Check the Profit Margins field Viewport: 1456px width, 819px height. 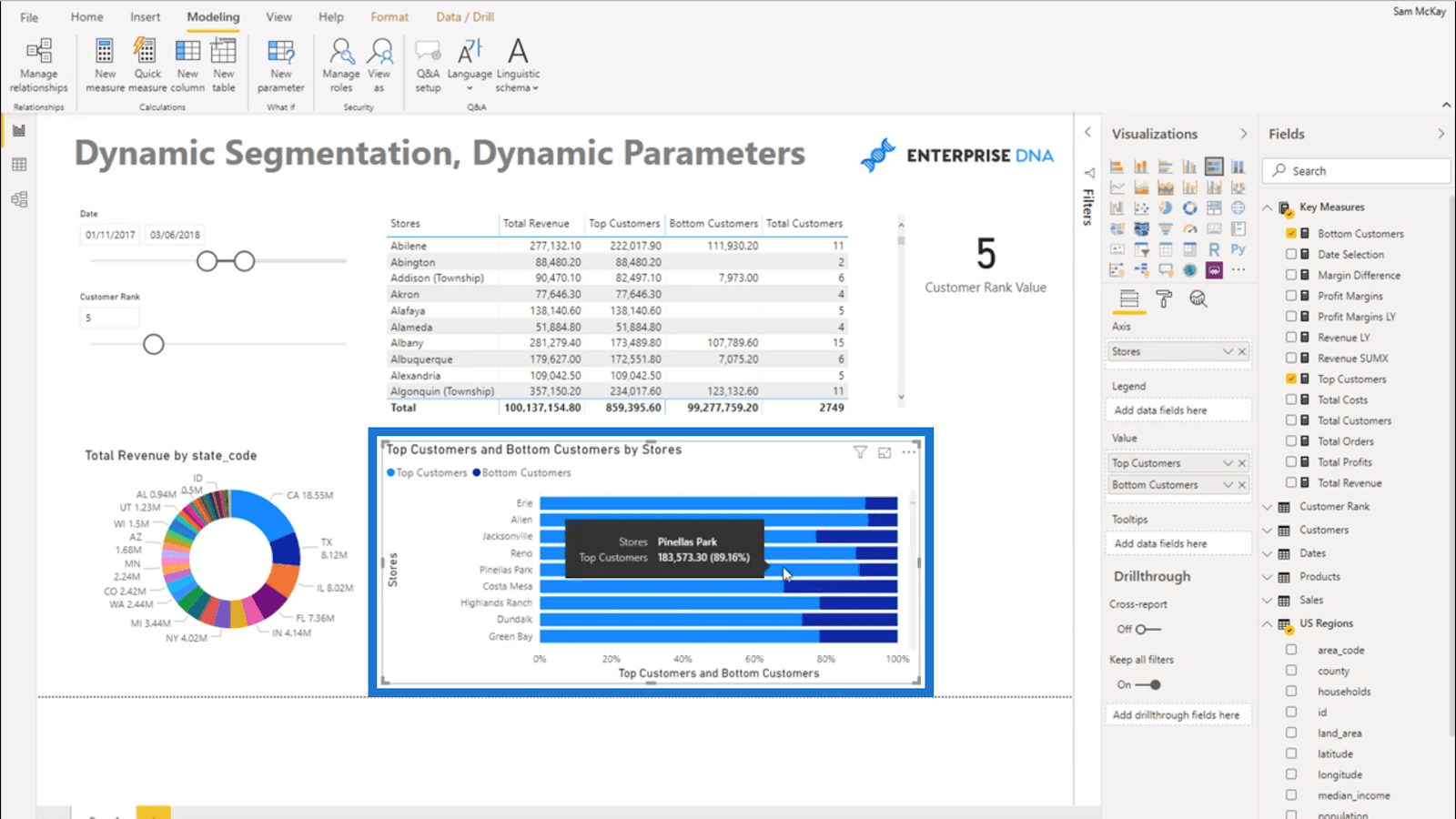(x=1291, y=296)
